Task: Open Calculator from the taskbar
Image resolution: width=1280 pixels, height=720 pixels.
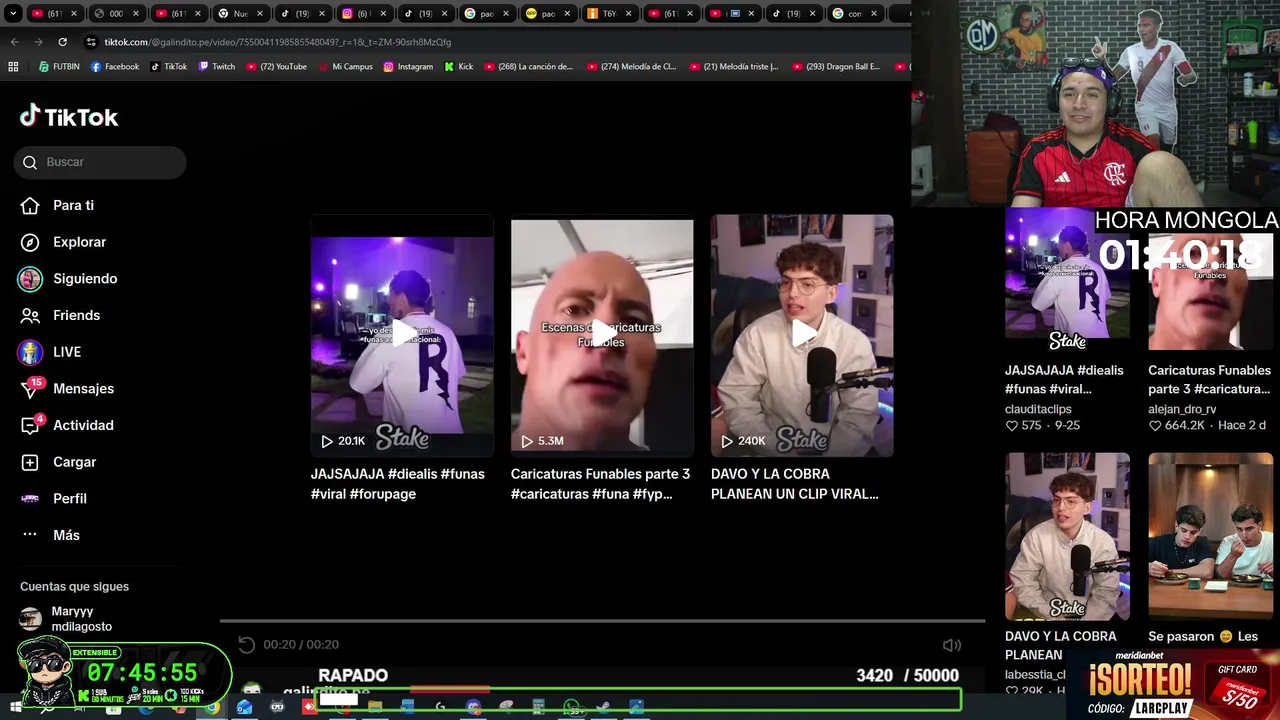Action: pyautogui.click(x=538, y=707)
